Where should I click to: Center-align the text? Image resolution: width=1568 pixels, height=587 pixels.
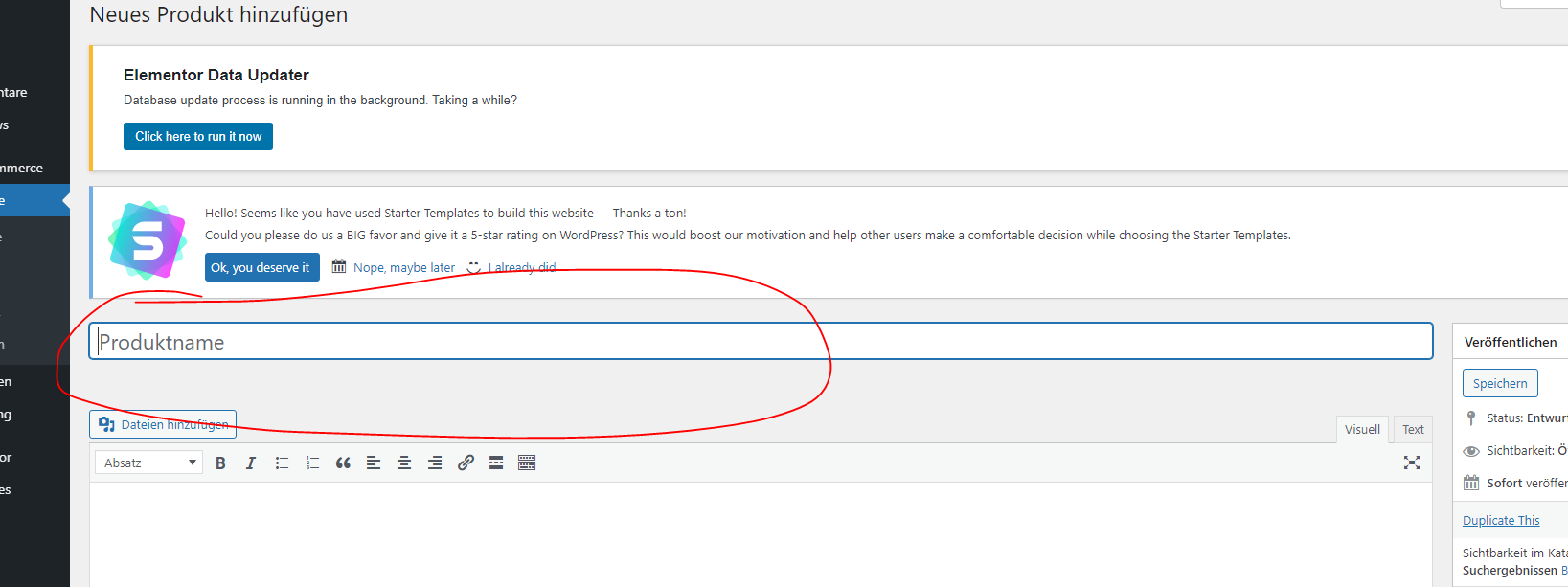pyautogui.click(x=404, y=463)
